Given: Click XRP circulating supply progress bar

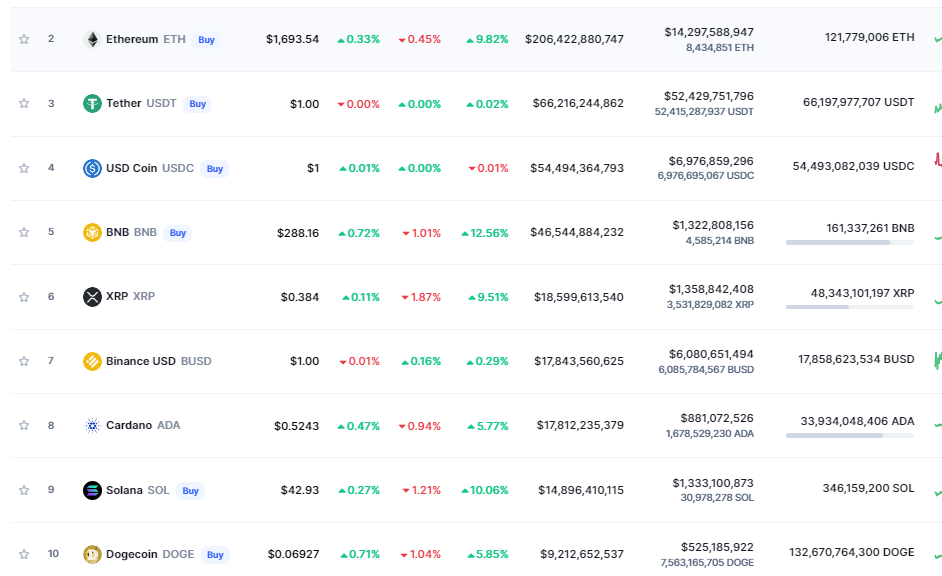Looking at the screenshot, I should click(850, 307).
